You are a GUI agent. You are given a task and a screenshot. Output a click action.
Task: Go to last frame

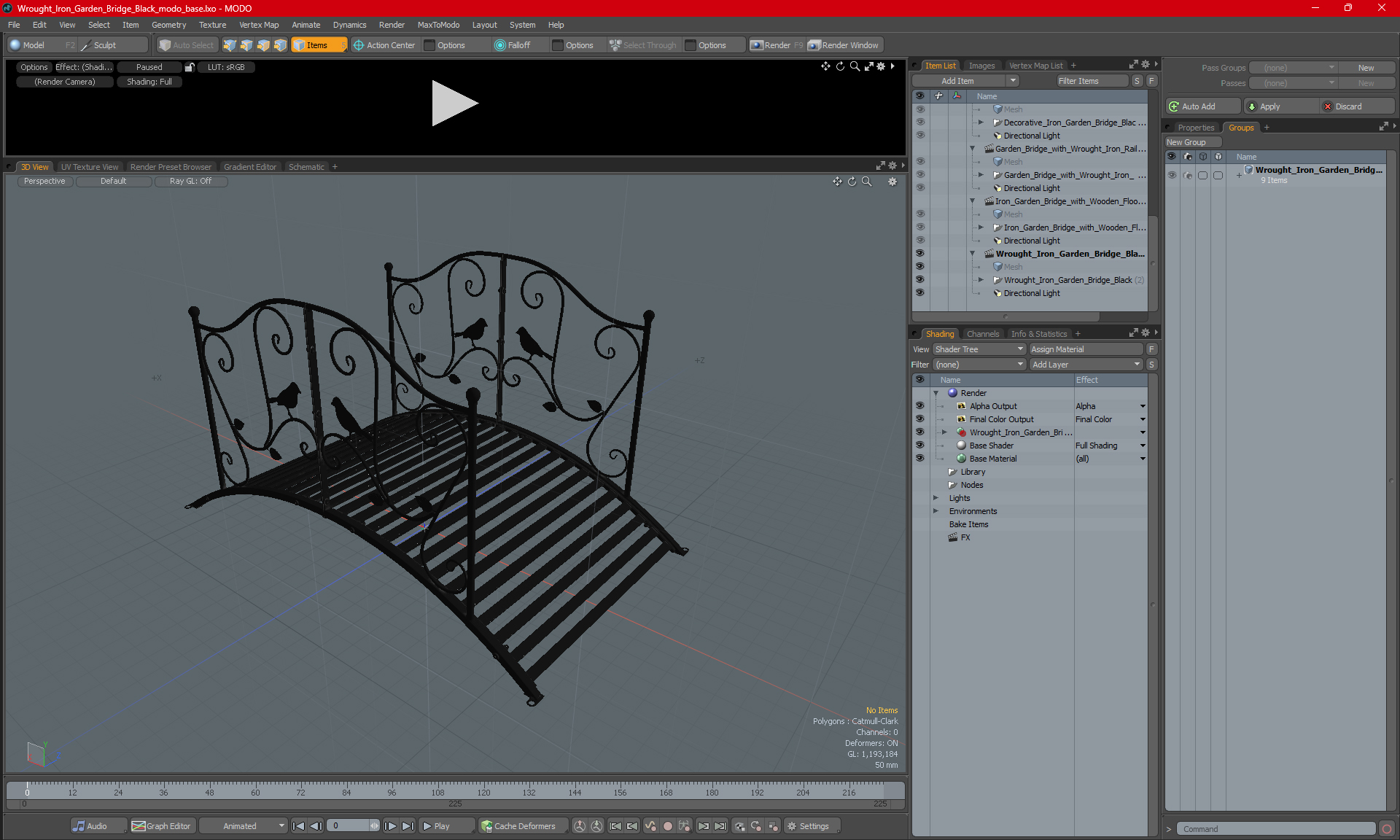pos(408,826)
